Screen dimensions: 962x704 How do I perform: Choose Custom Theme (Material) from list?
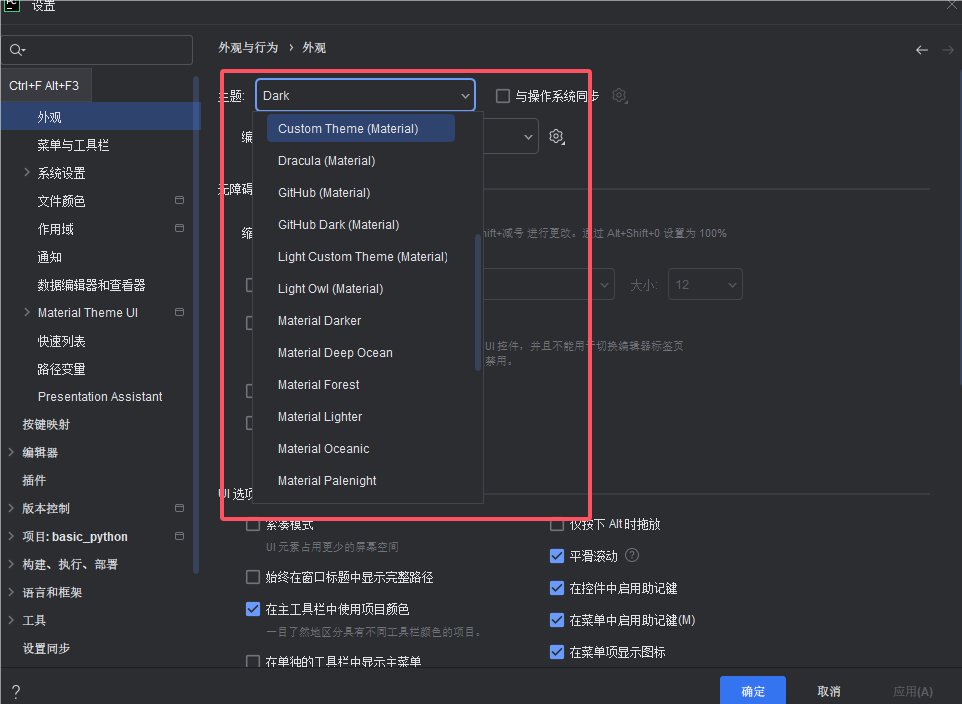click(361, 128)
